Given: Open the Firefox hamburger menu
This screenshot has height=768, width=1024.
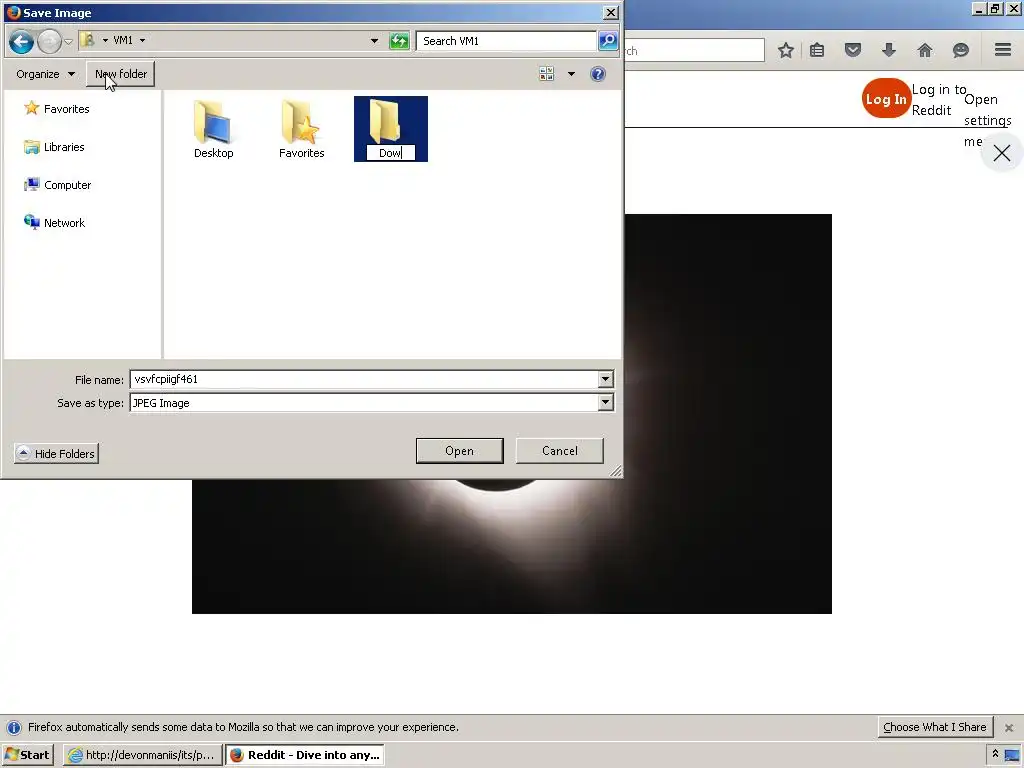Looking at the screenshot, I should [x=1003, y=50].
